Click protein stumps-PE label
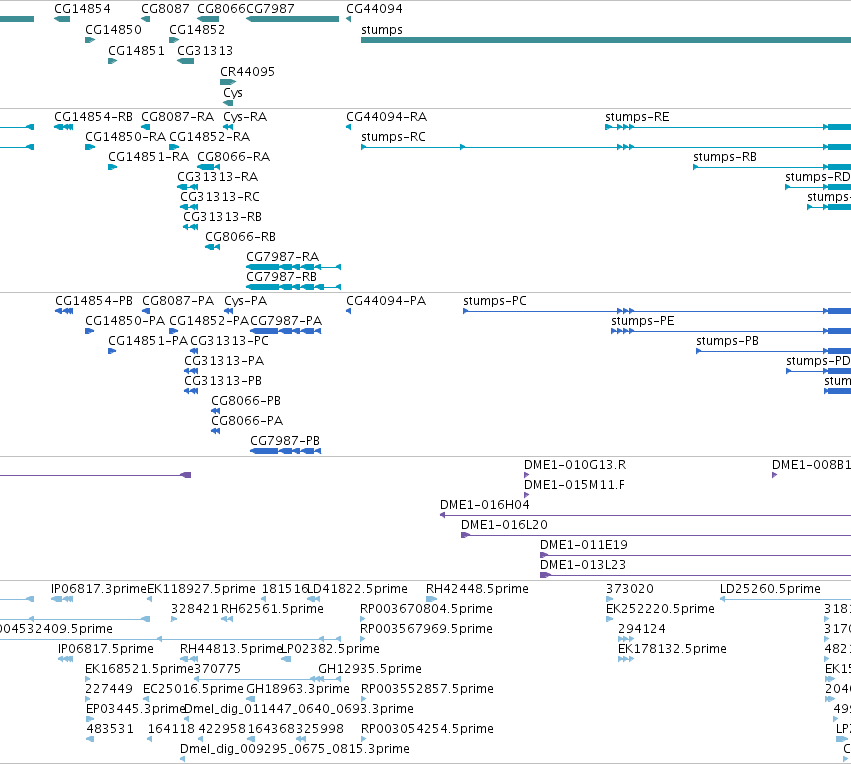 click(x=643, y=321)
